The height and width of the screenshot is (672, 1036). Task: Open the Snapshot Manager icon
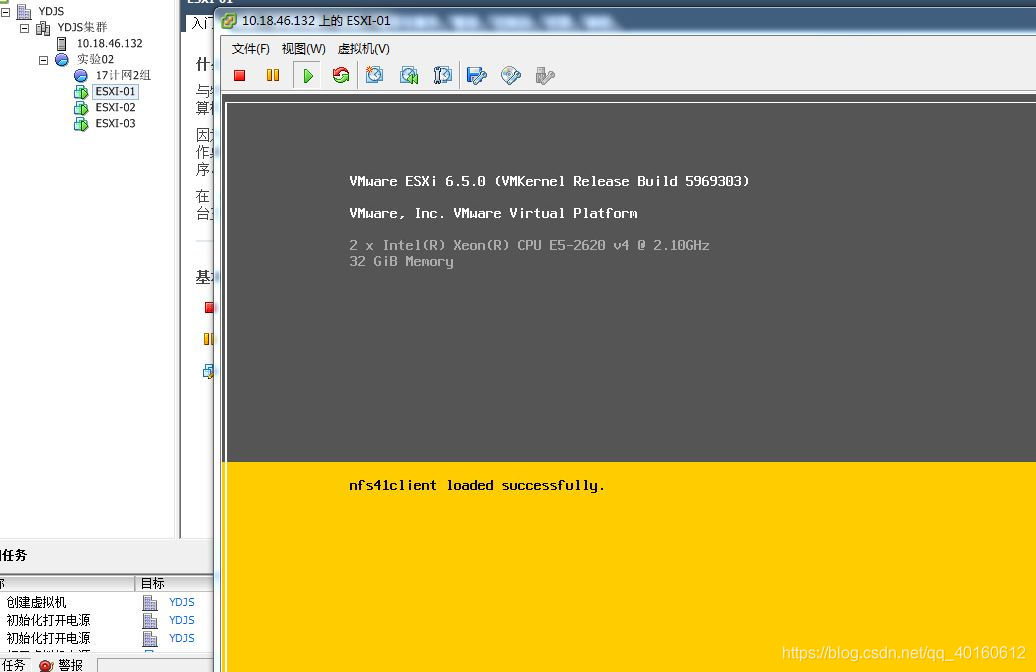click(x=443, y=75)
